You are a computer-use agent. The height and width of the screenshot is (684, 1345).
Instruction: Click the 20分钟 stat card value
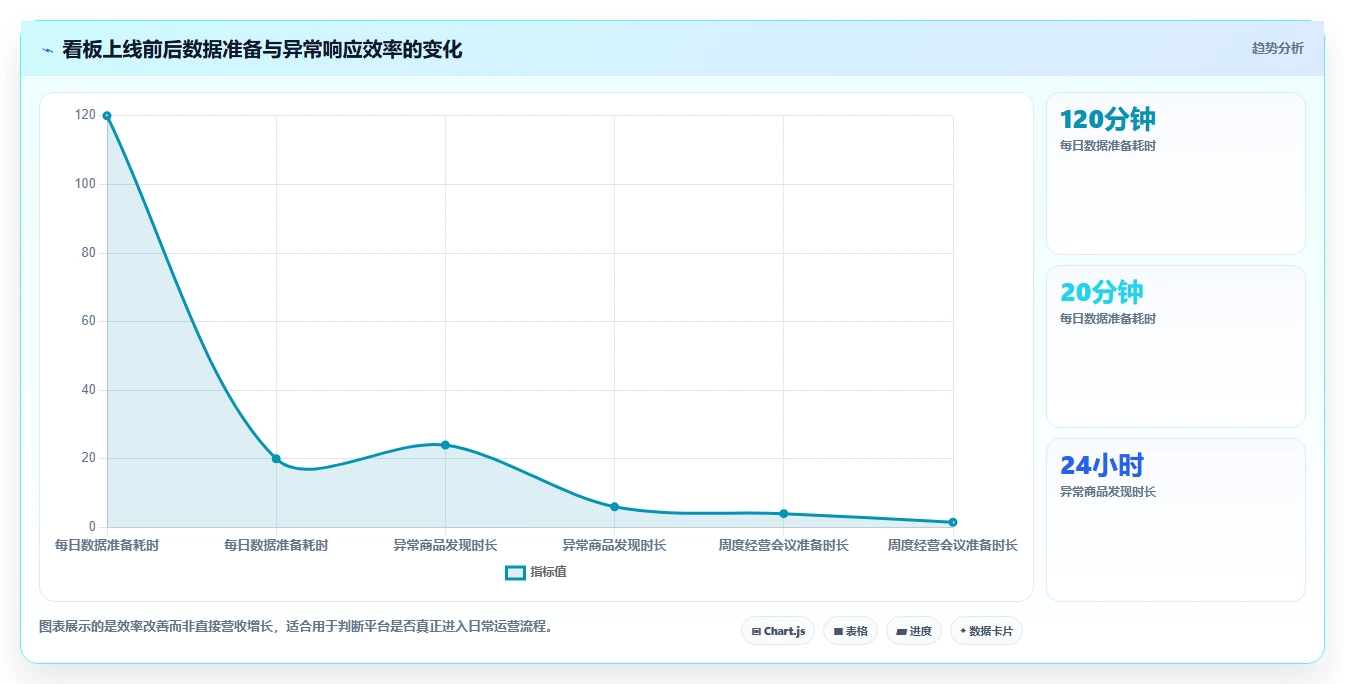click(x=1102, y=293)
